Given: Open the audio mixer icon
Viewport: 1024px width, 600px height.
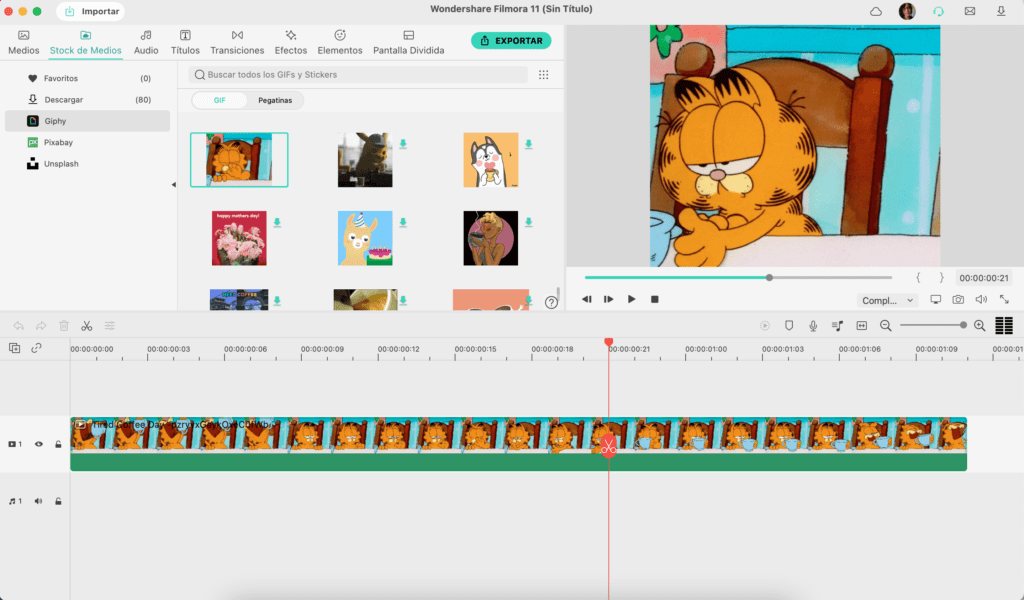Looking at the screenshot, I should (837, 326).
